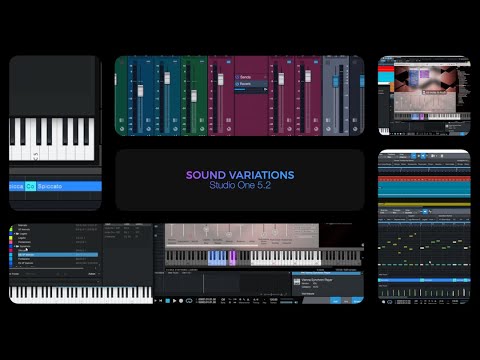
Task: Toggle the Sends power icon in mixer
Action: [x=237, y=77]
